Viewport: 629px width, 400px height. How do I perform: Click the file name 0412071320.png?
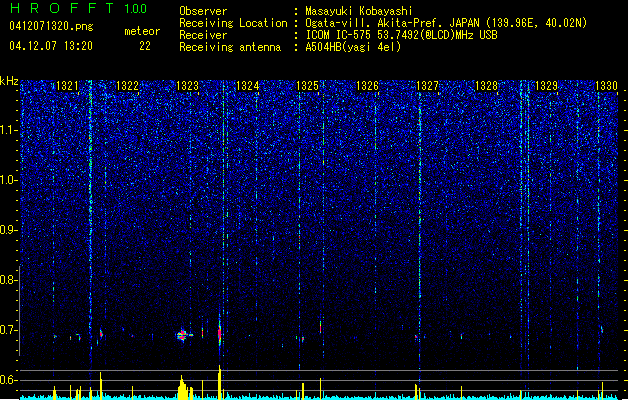point(51,27)
